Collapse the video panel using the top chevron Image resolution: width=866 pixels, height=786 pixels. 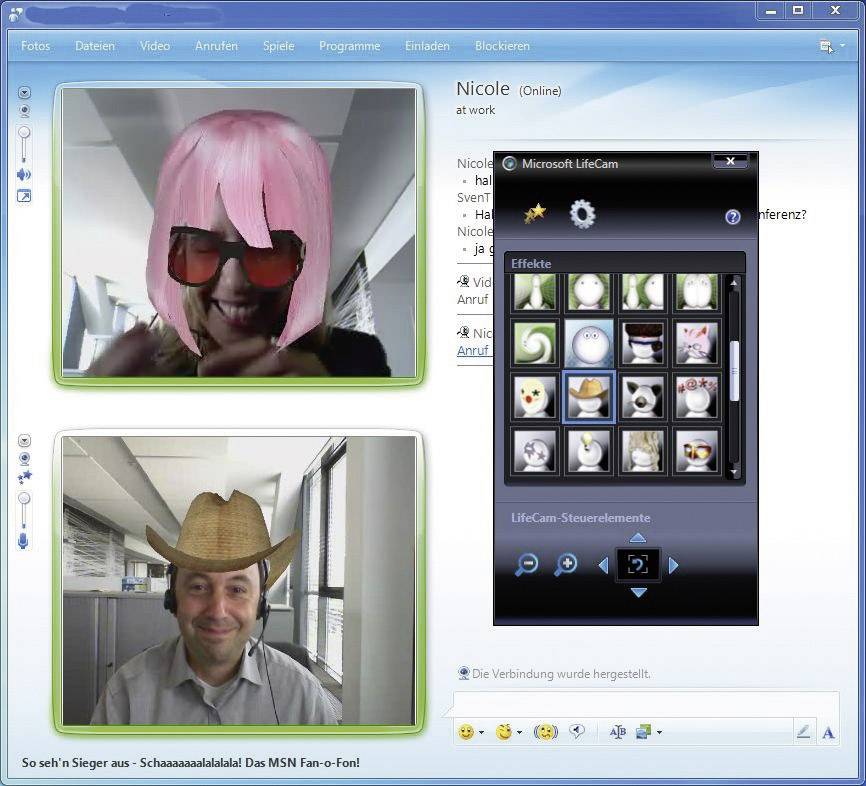(x=23, y=93)
